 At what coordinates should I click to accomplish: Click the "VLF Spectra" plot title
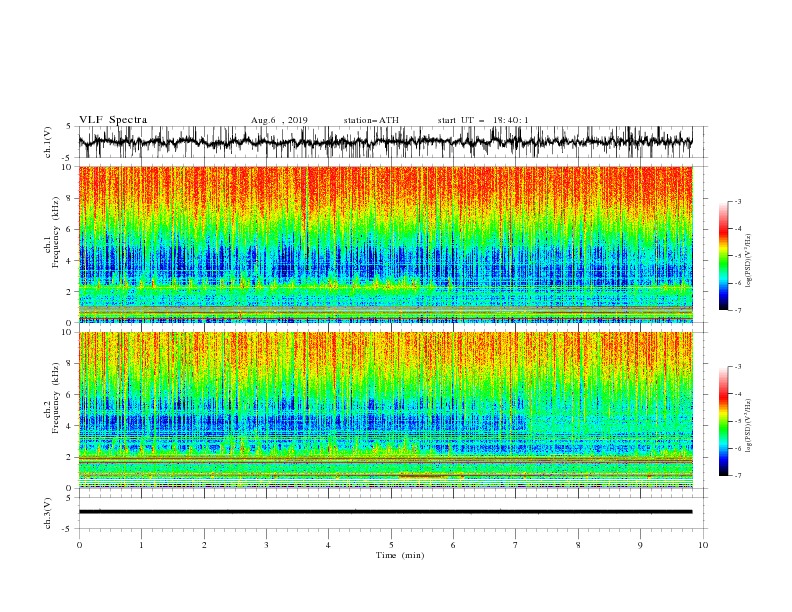(113, 120)
